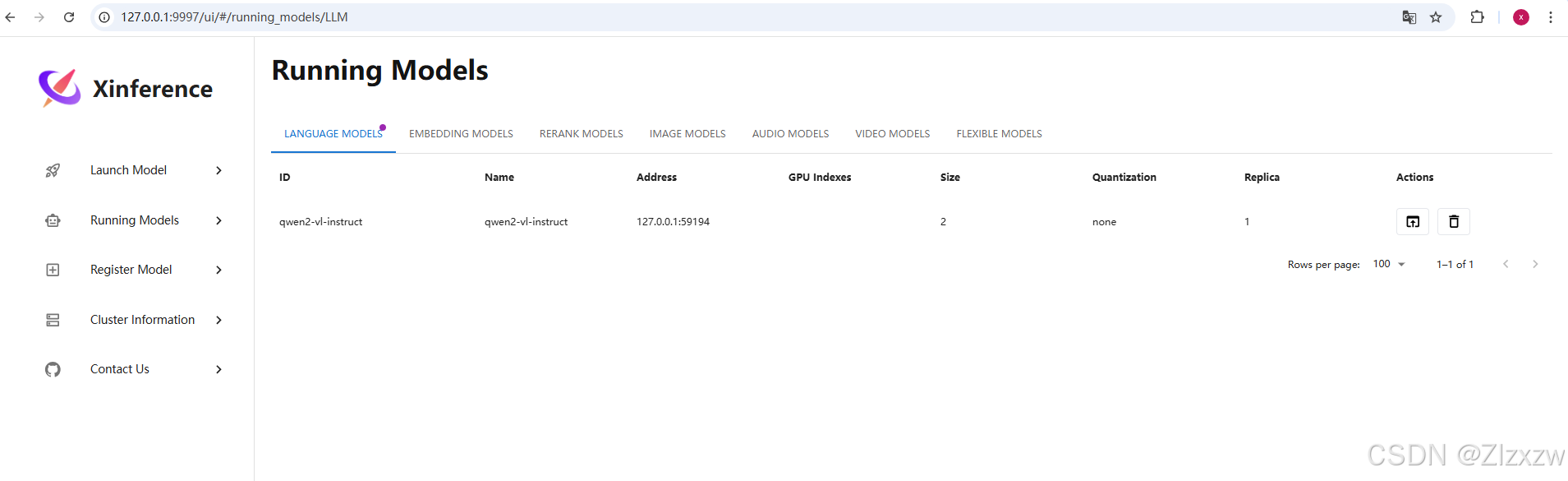1568x481 pixels.
Task: Go to next page of table
Action: tap(1535, 264)
